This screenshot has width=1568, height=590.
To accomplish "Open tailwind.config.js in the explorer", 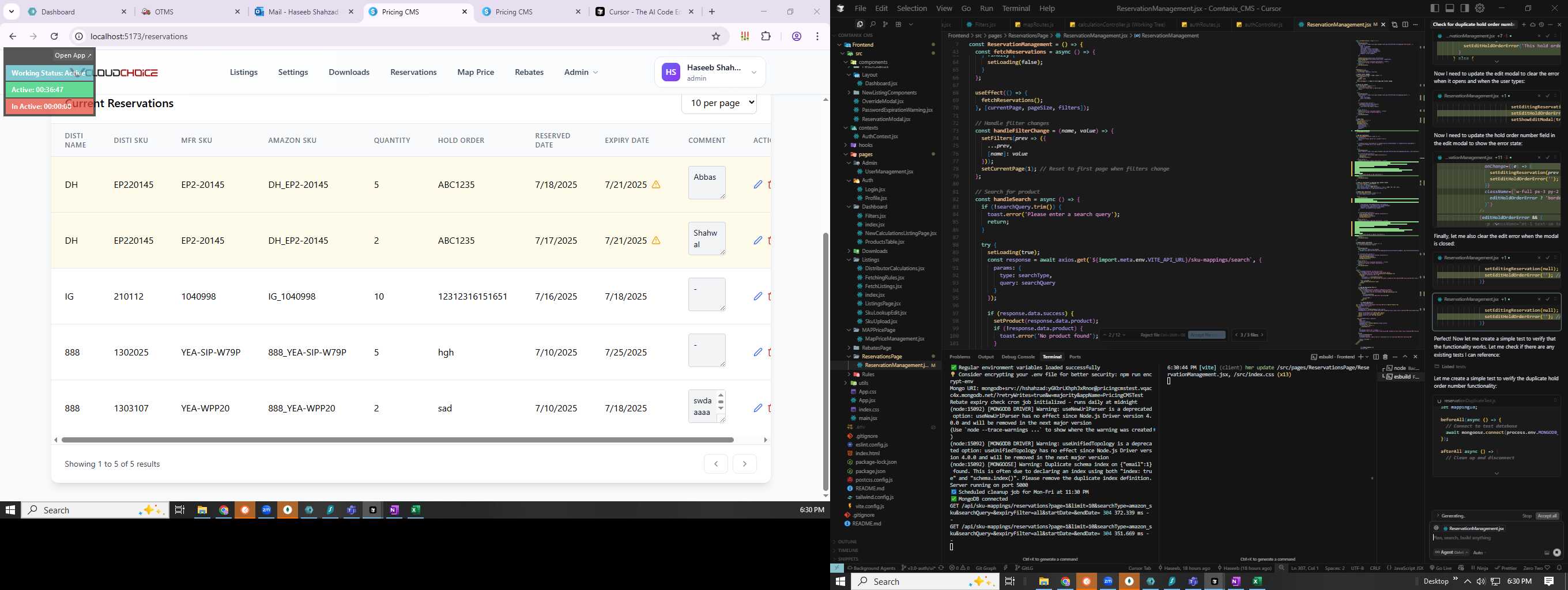I will [x=874, y=498].
